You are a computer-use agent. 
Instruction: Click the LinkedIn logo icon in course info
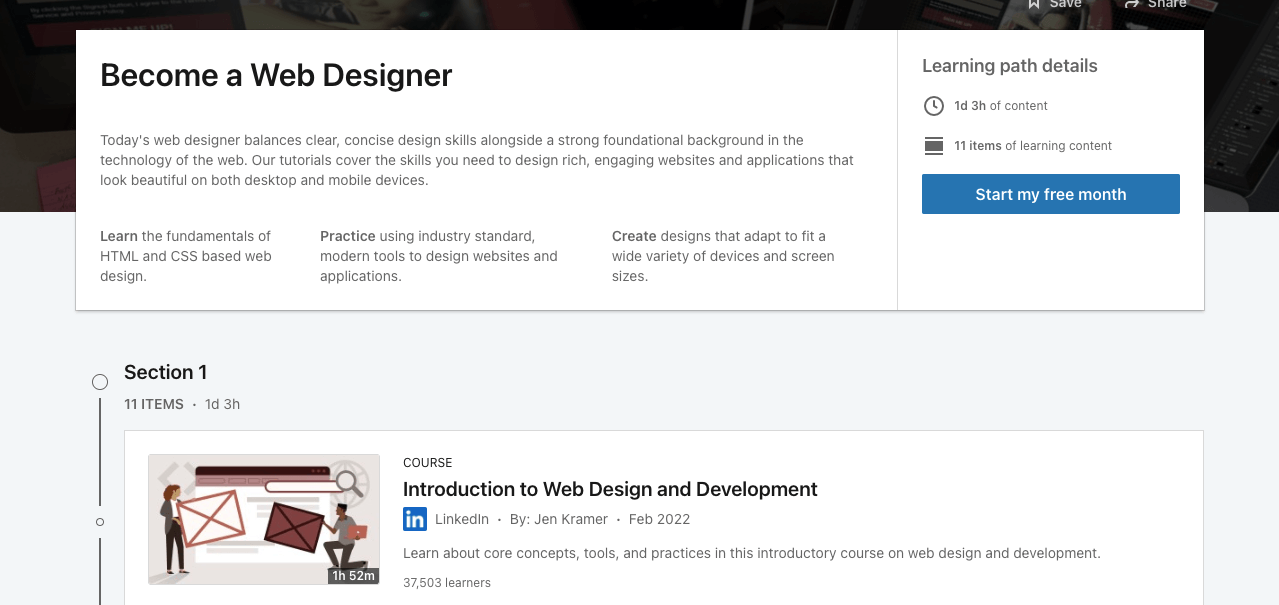415,519
